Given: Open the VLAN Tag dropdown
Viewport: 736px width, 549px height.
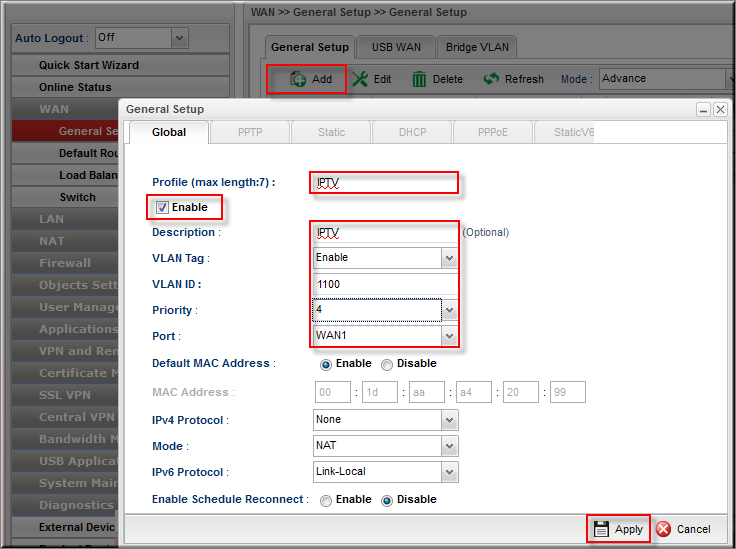Looking at the screenshot, I should (x=448, y=258).
